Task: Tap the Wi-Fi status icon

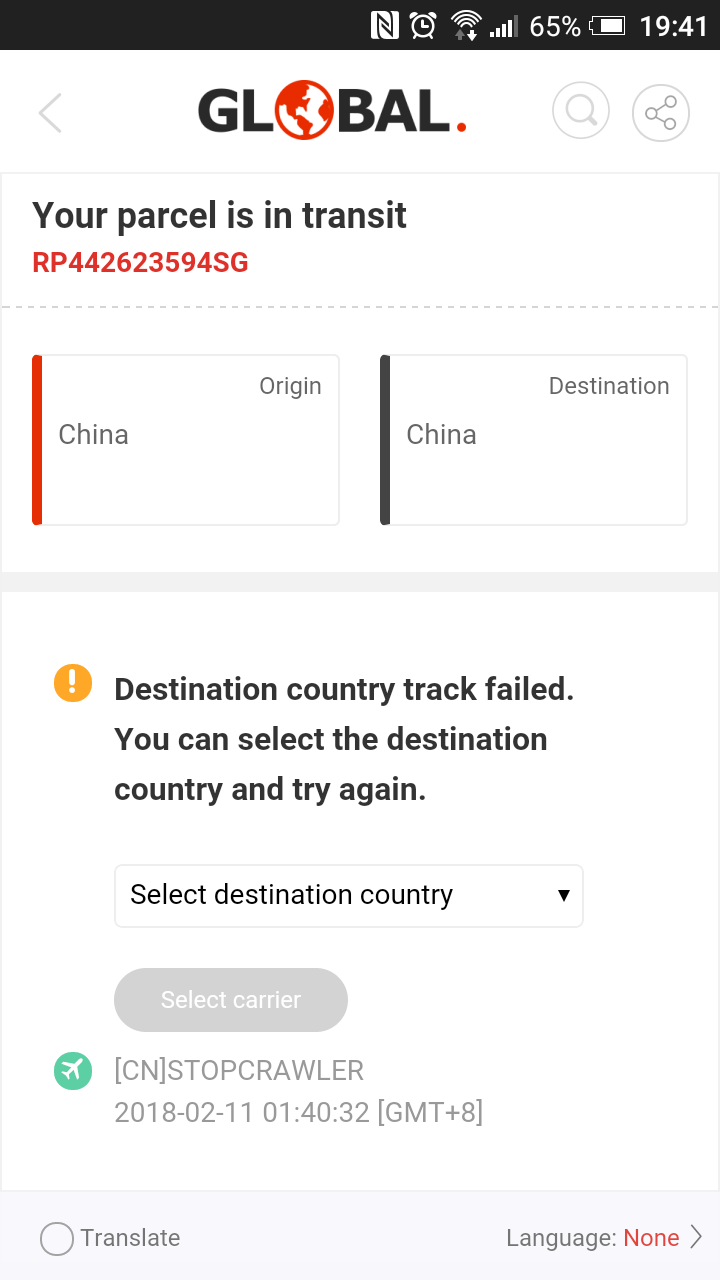Action: click(x=465, y=26)
